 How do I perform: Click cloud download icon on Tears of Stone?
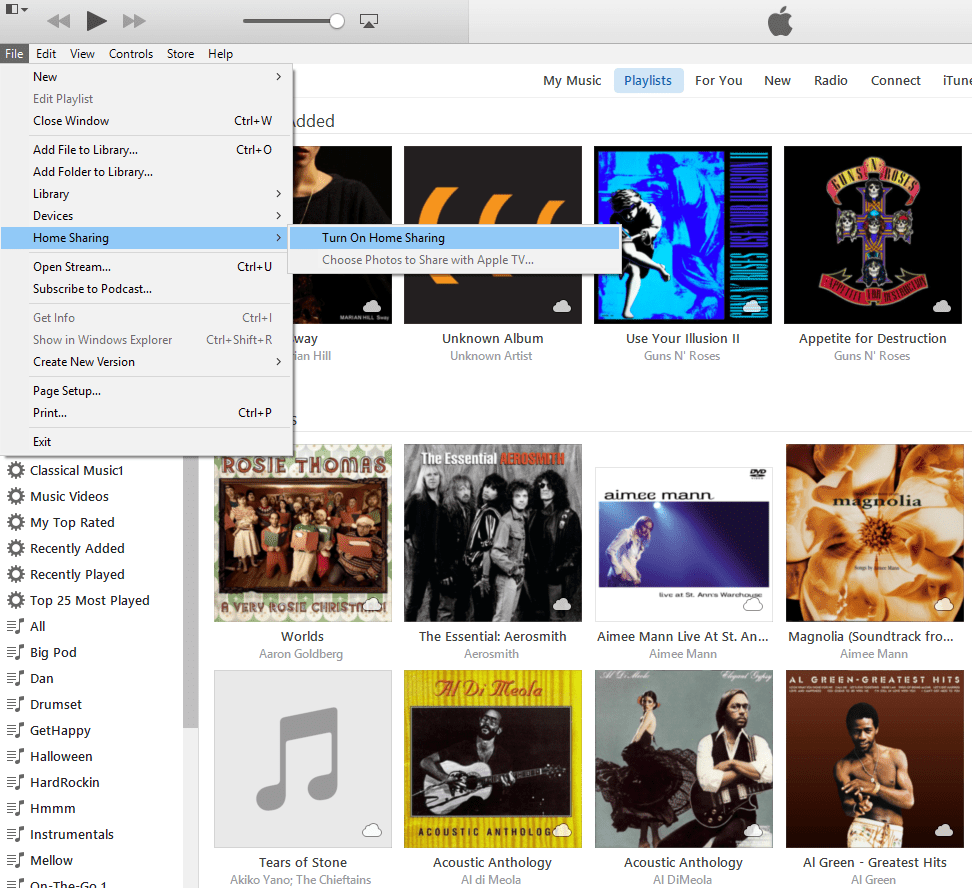372,830
